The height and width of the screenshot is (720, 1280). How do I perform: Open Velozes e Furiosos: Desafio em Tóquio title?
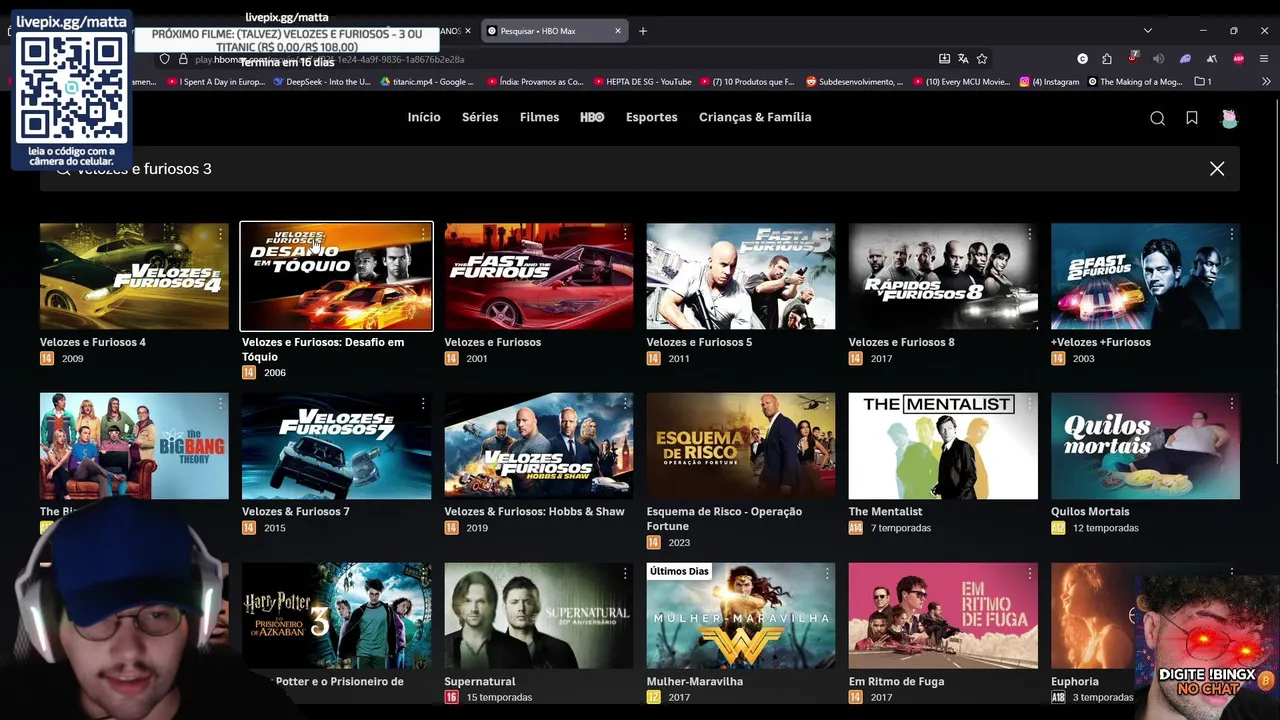323,349
